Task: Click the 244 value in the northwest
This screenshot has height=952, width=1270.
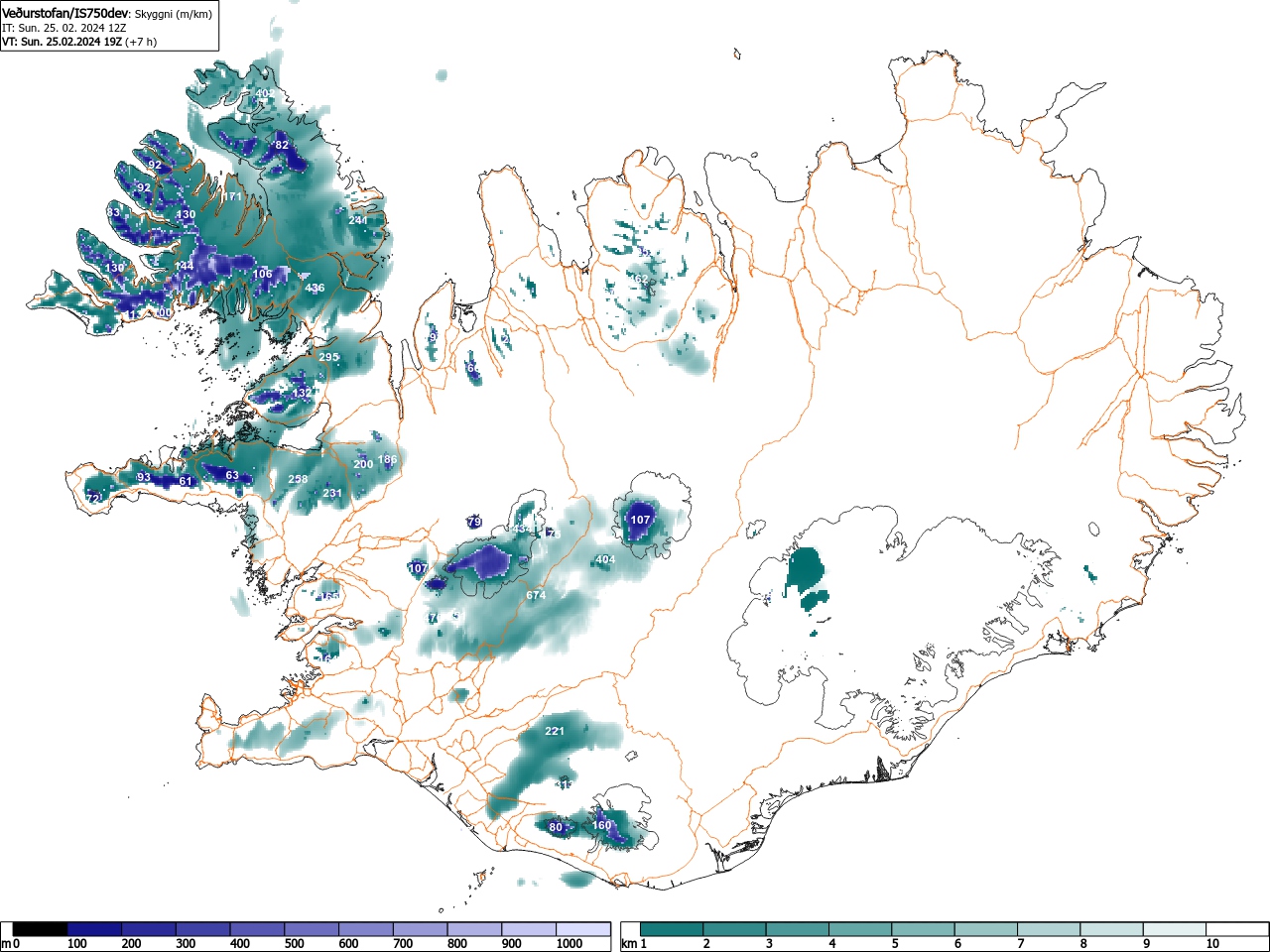Action: [357, 219]
